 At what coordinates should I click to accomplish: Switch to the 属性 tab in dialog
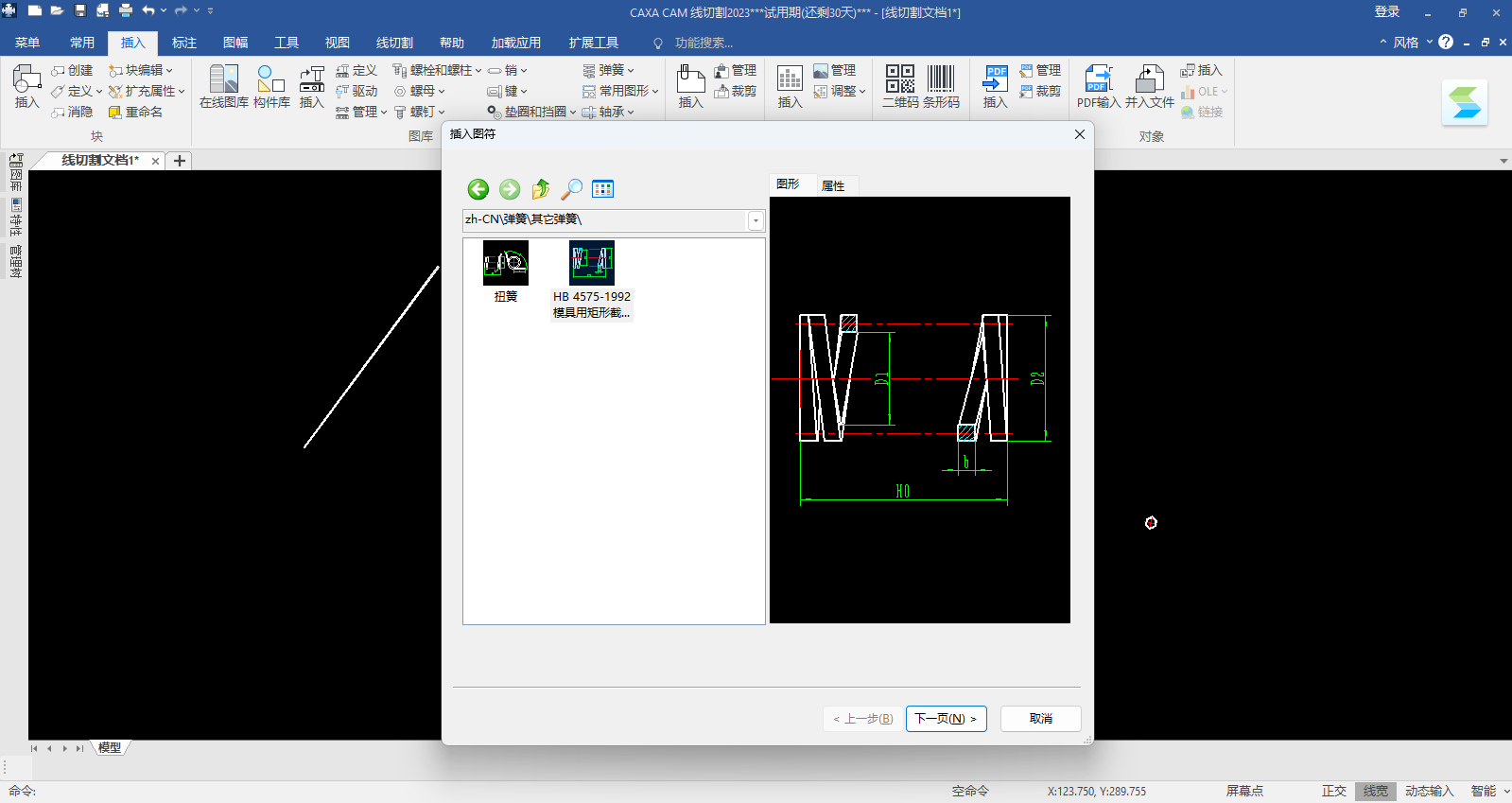pyautogui.click(x=833, y=185)
